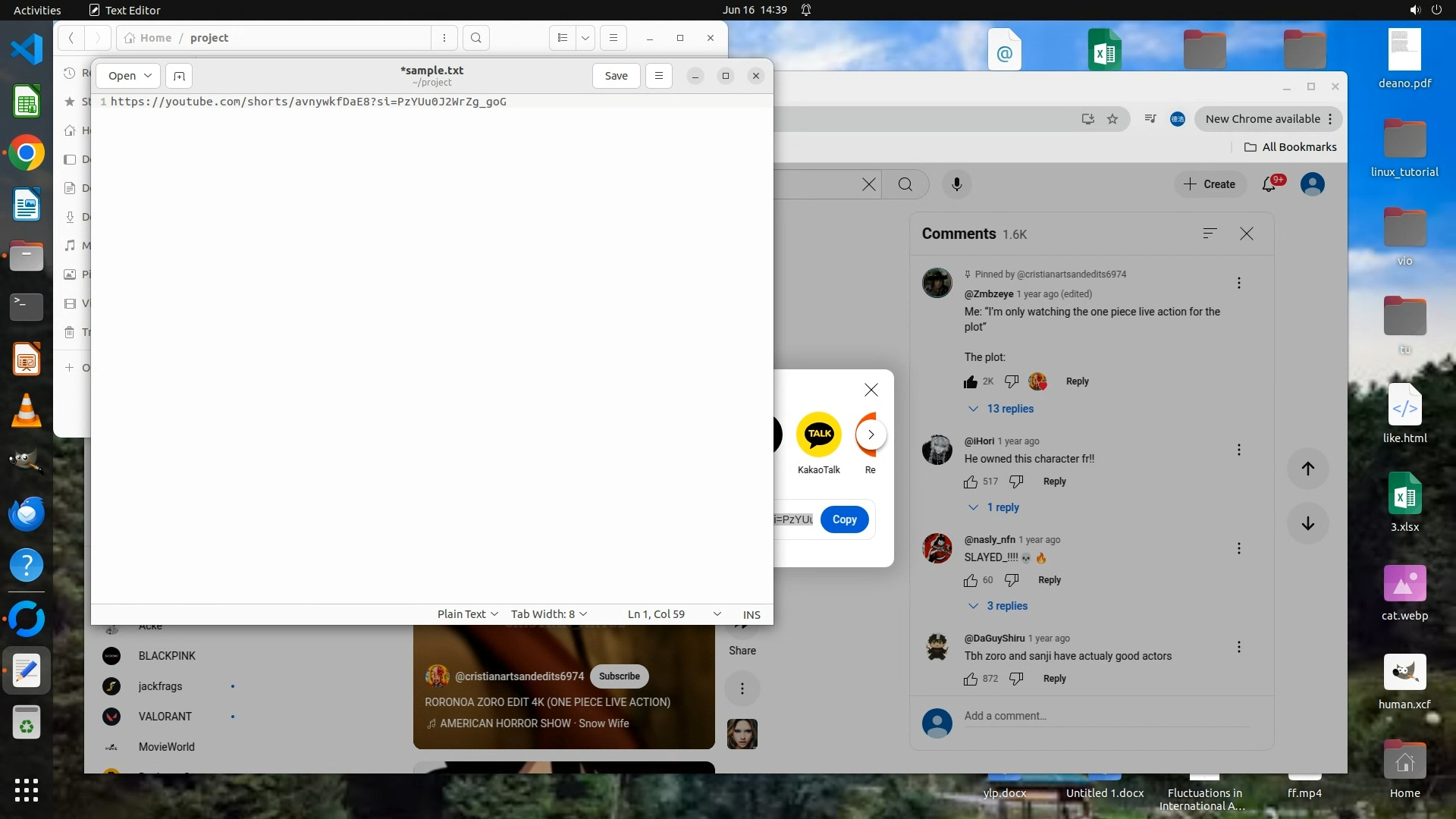Click the Save button
This screenshot has width=1456, height=819.
(616, 76)
